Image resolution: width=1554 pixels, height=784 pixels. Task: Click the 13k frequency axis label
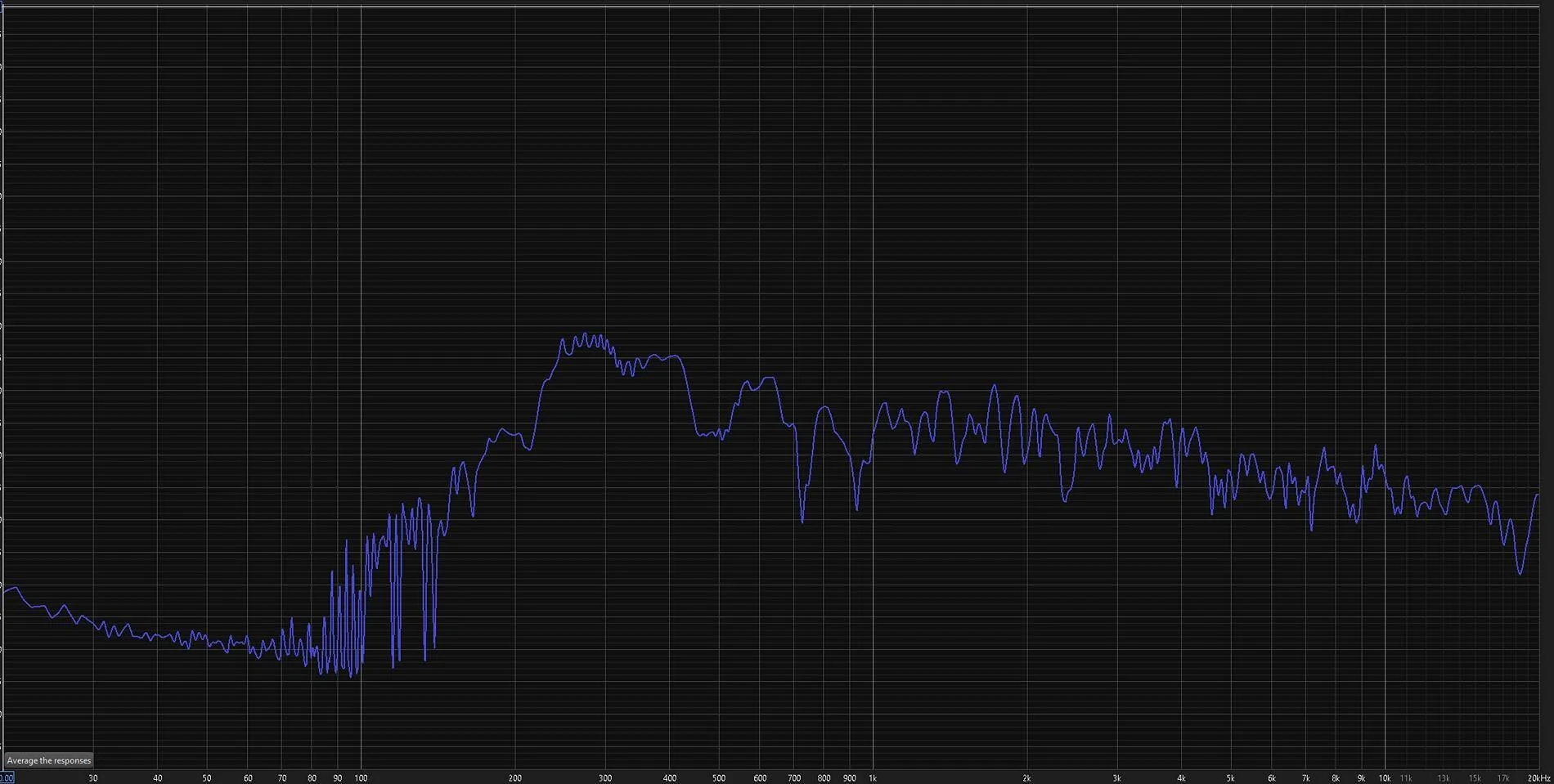click(x=1444, y=778)
